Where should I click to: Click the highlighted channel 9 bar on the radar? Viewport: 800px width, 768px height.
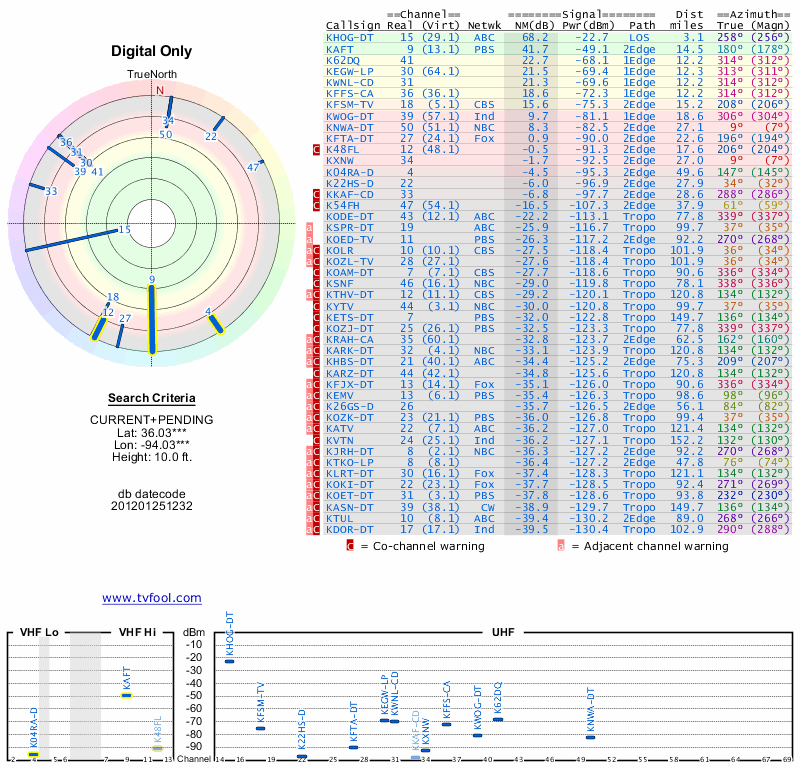pos(152,318)
